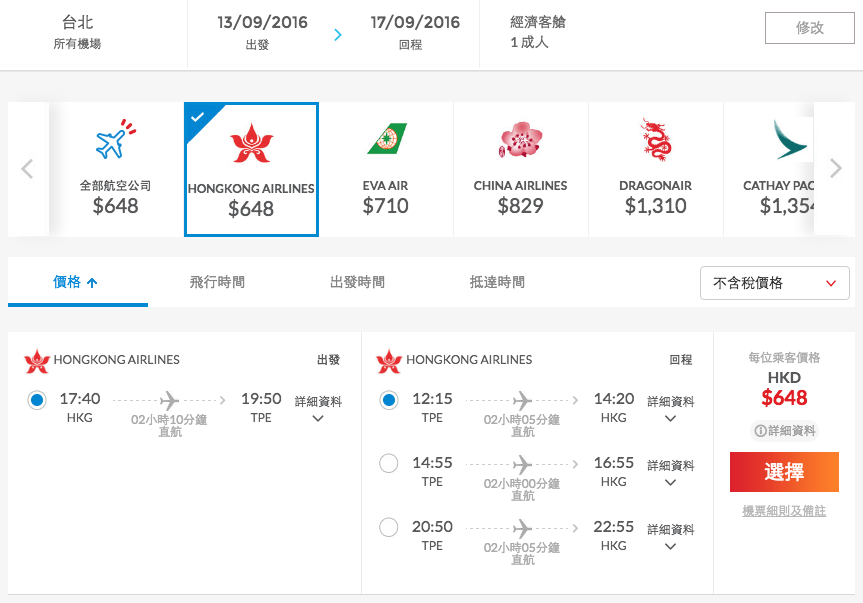Select the 17:40 HKG departure flight radio
863x603 pixels.
37,400
